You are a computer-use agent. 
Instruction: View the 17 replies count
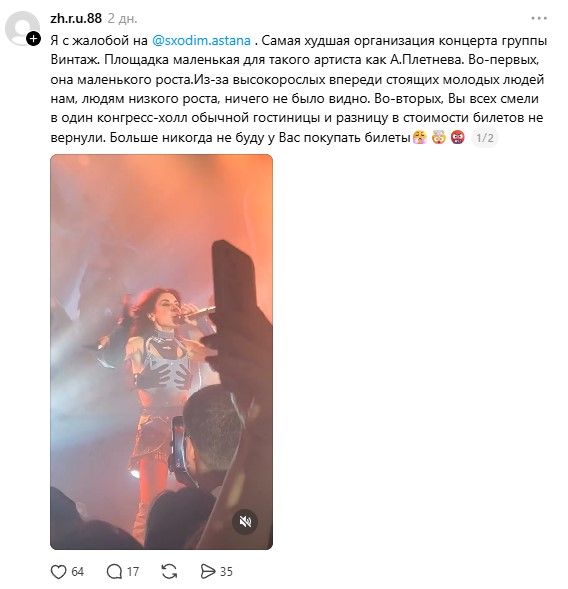[x=133, y=572]
